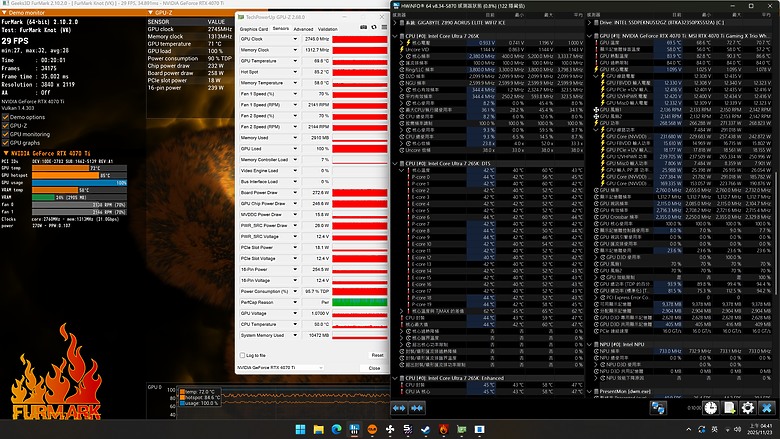Click HWiNFO settings gear icon
The width and height of the screenshot is (780, 439).
click(748, 408)
